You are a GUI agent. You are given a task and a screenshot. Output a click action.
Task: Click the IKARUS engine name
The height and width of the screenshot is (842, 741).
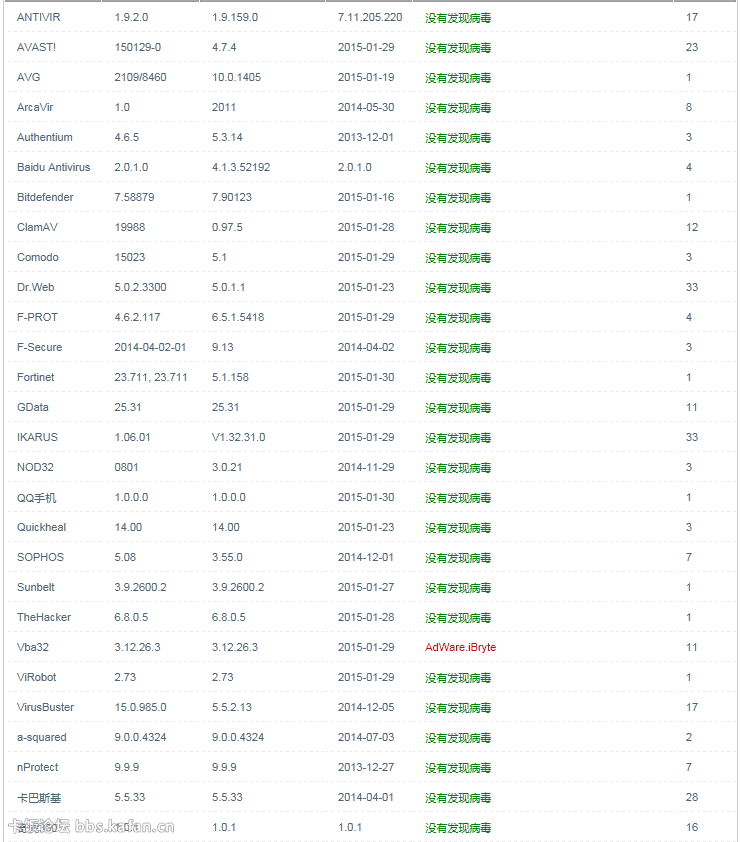[x=37, y=438]
